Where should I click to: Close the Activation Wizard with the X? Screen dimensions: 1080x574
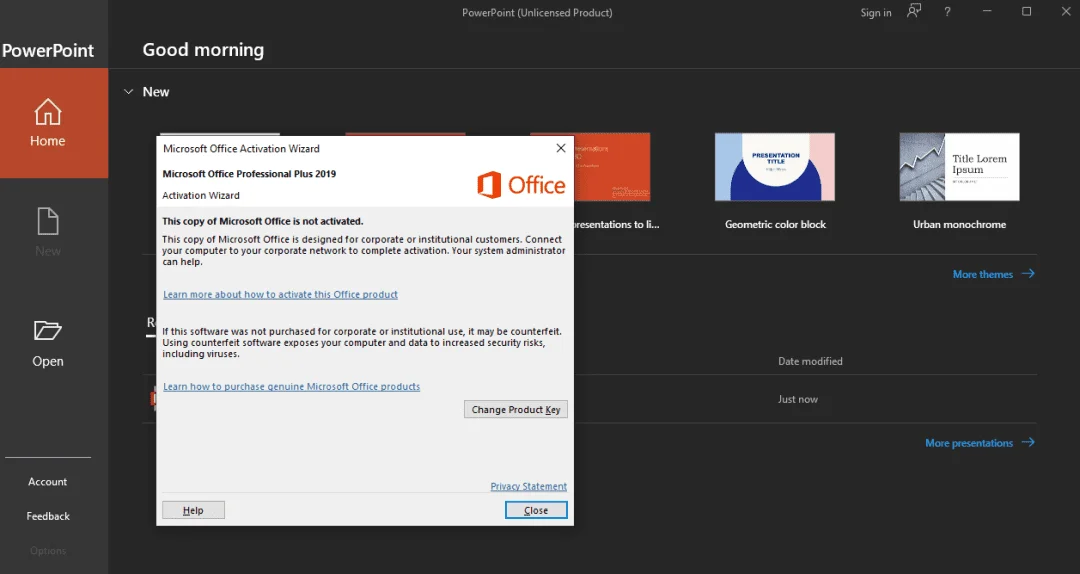pos(561,148)
